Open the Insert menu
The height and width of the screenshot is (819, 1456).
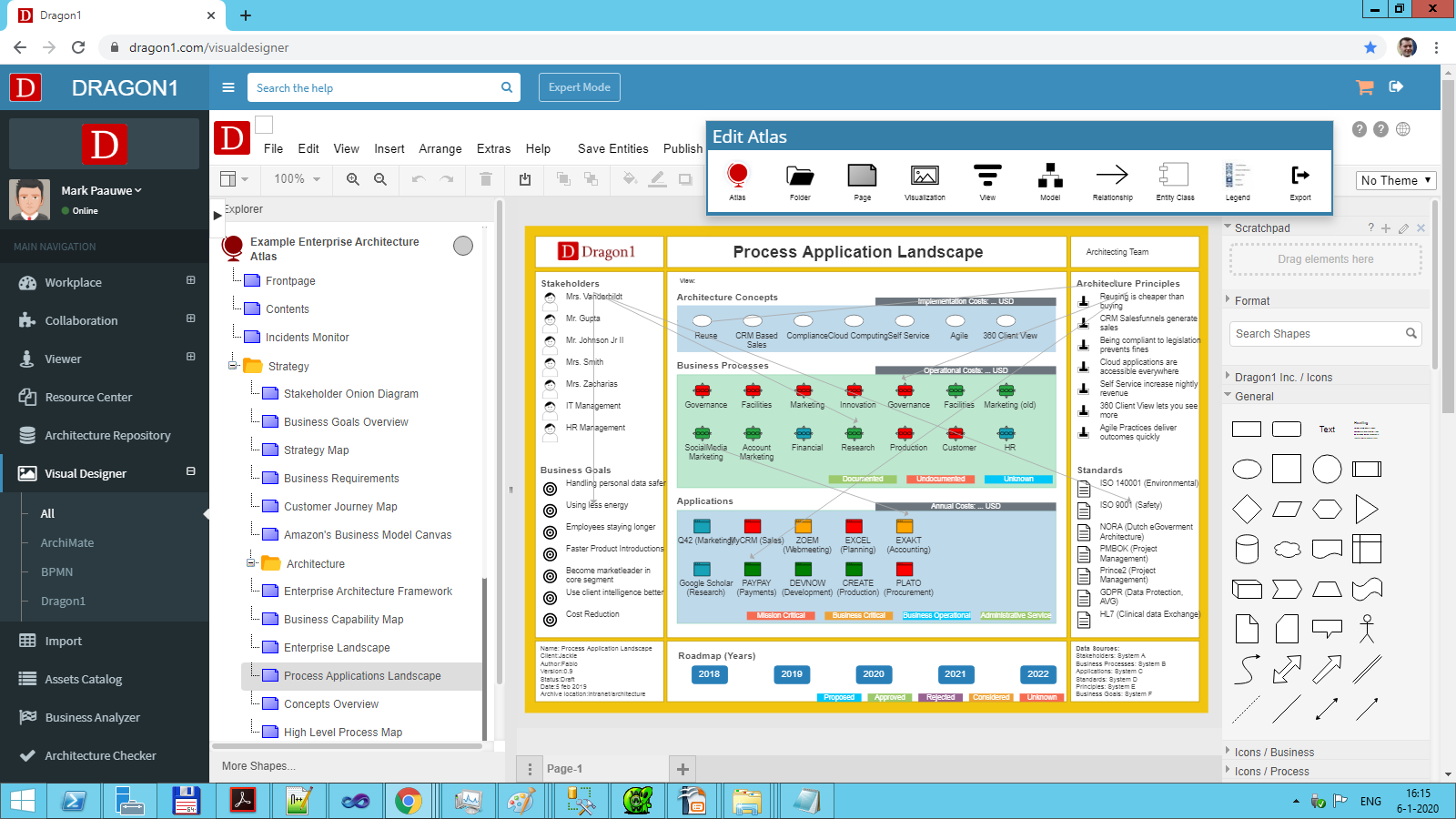(x=389, y=148)
